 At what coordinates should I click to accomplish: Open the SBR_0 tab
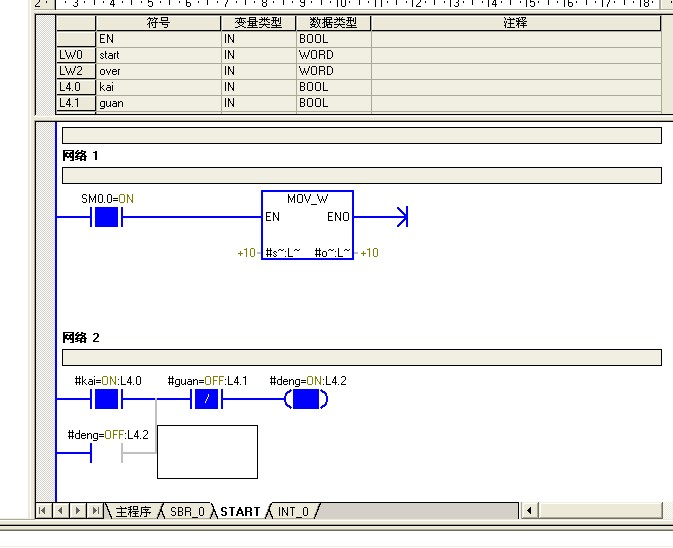coord(186,511)
